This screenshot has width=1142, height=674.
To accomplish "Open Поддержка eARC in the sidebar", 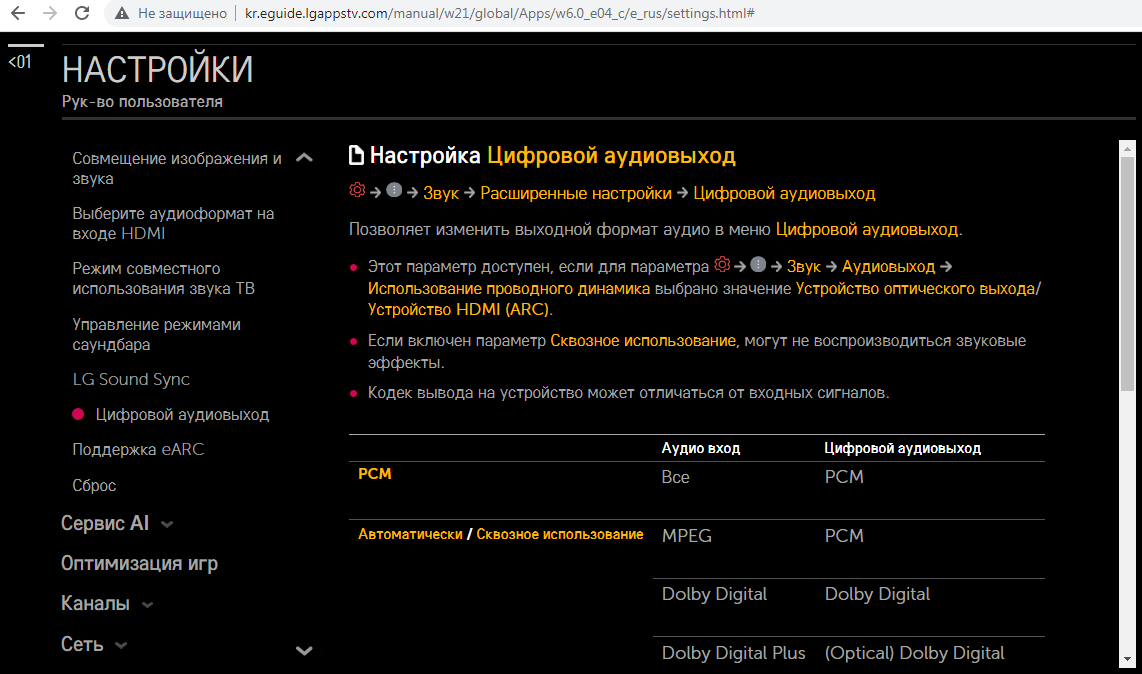I will [x=138, y=450].
